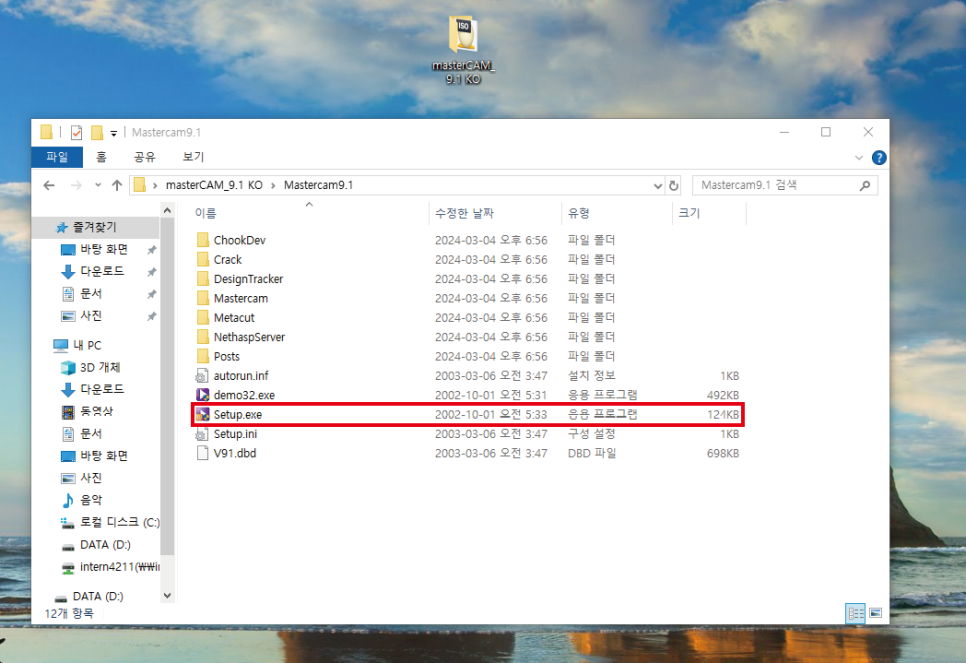Select the DesignTracker folder
The height and width of the screenshot is (663, 966).
pos(248,279)
